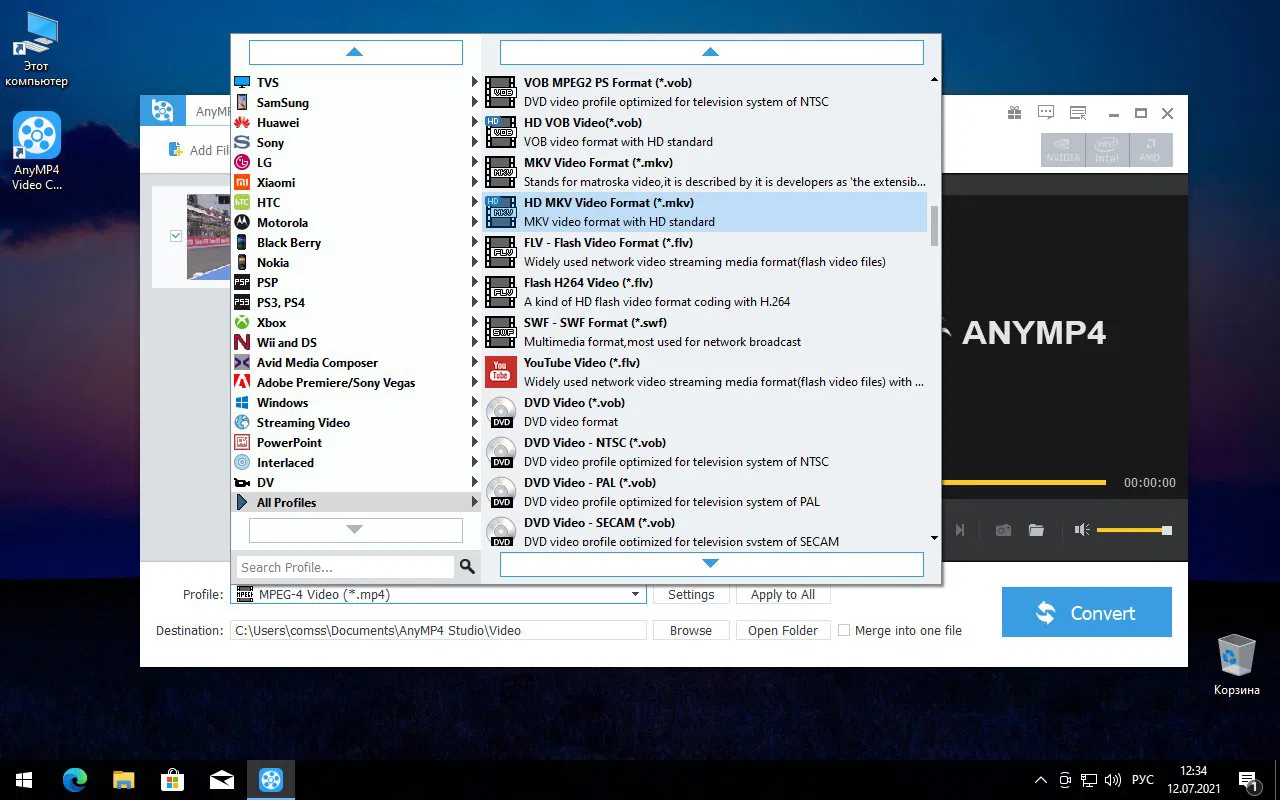Click the down arrow to scroll formats
Screen dimensions: 1280x800
pos(710,564)
